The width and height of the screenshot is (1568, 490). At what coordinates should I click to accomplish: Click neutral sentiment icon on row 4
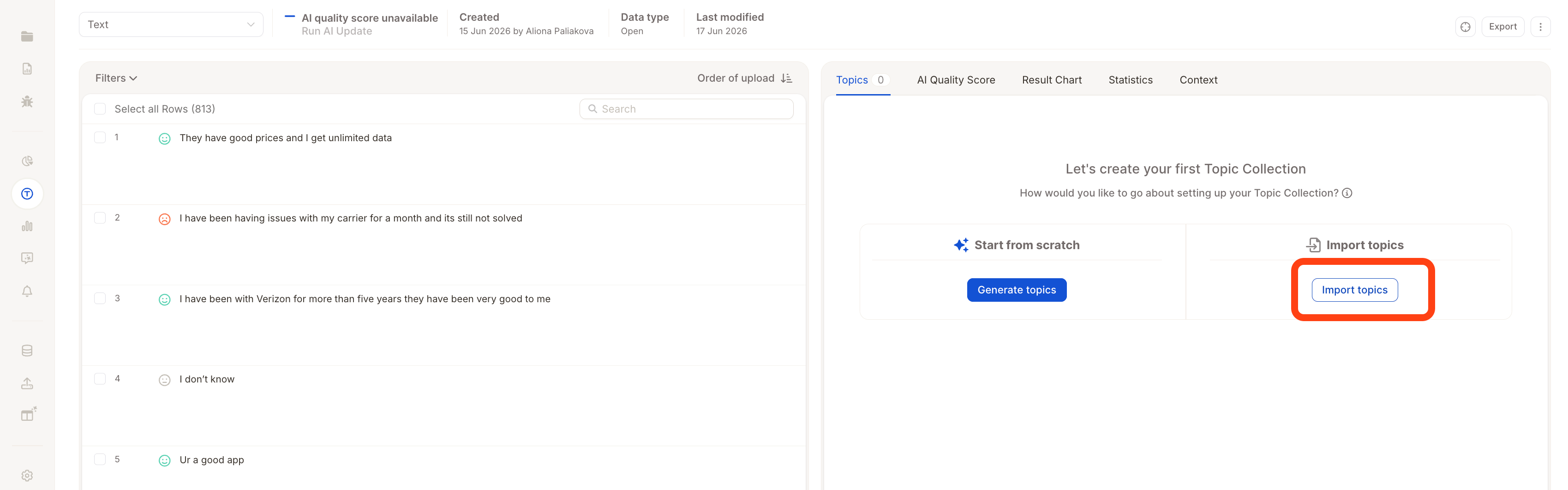coord(164,381)
